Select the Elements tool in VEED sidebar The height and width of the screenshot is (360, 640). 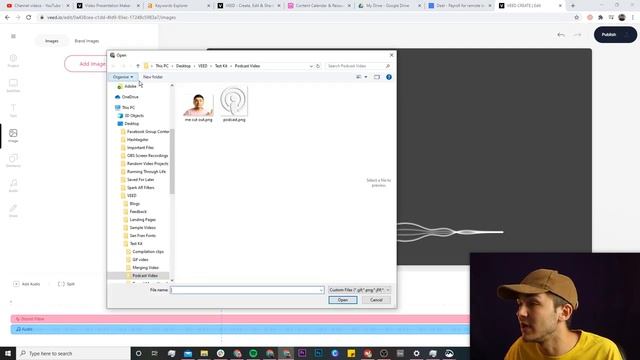(x=13, y=160)
